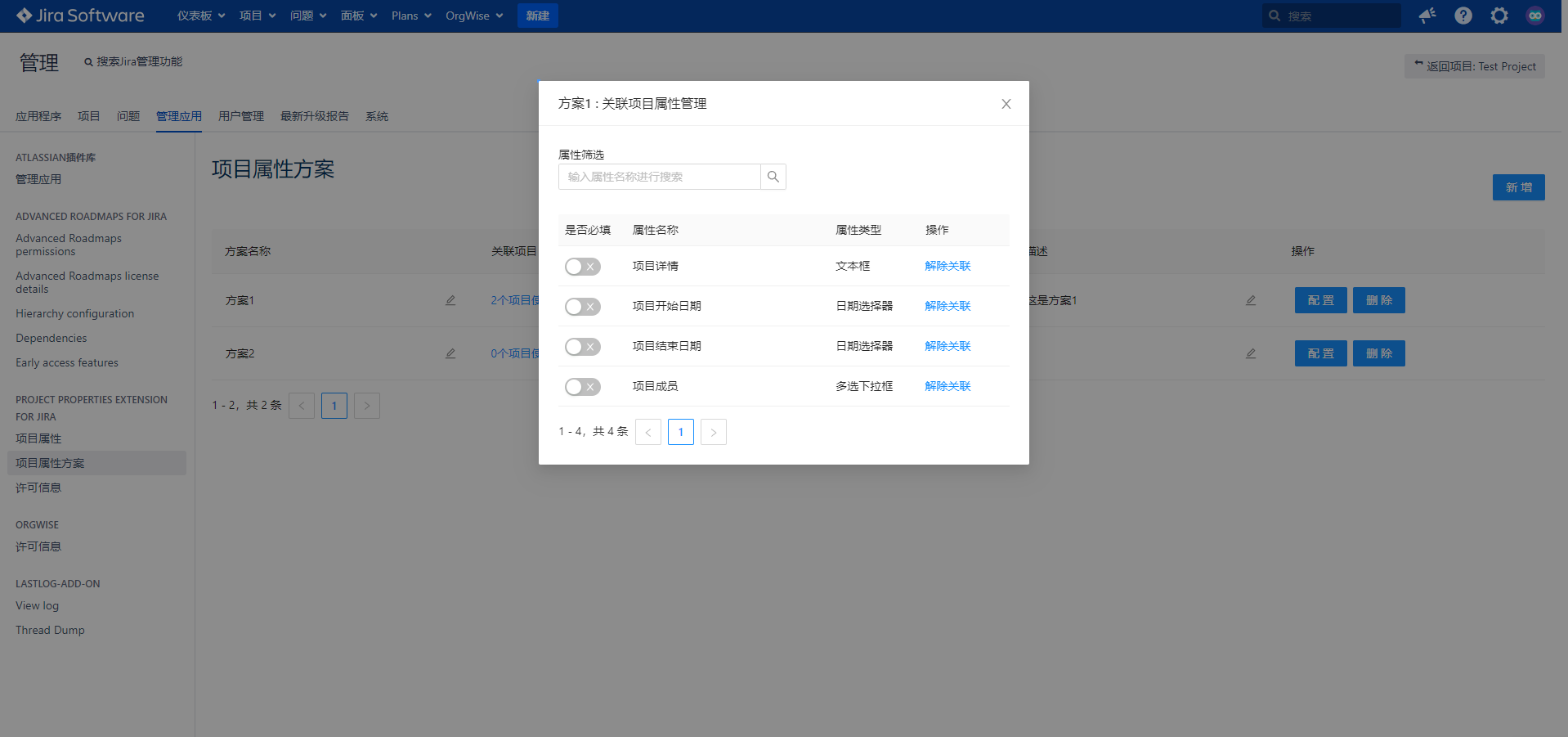Viewport: 1568px width, 737px height.
Task: Toggle required switch for 项目开始日期
Action: pos(582,307)
